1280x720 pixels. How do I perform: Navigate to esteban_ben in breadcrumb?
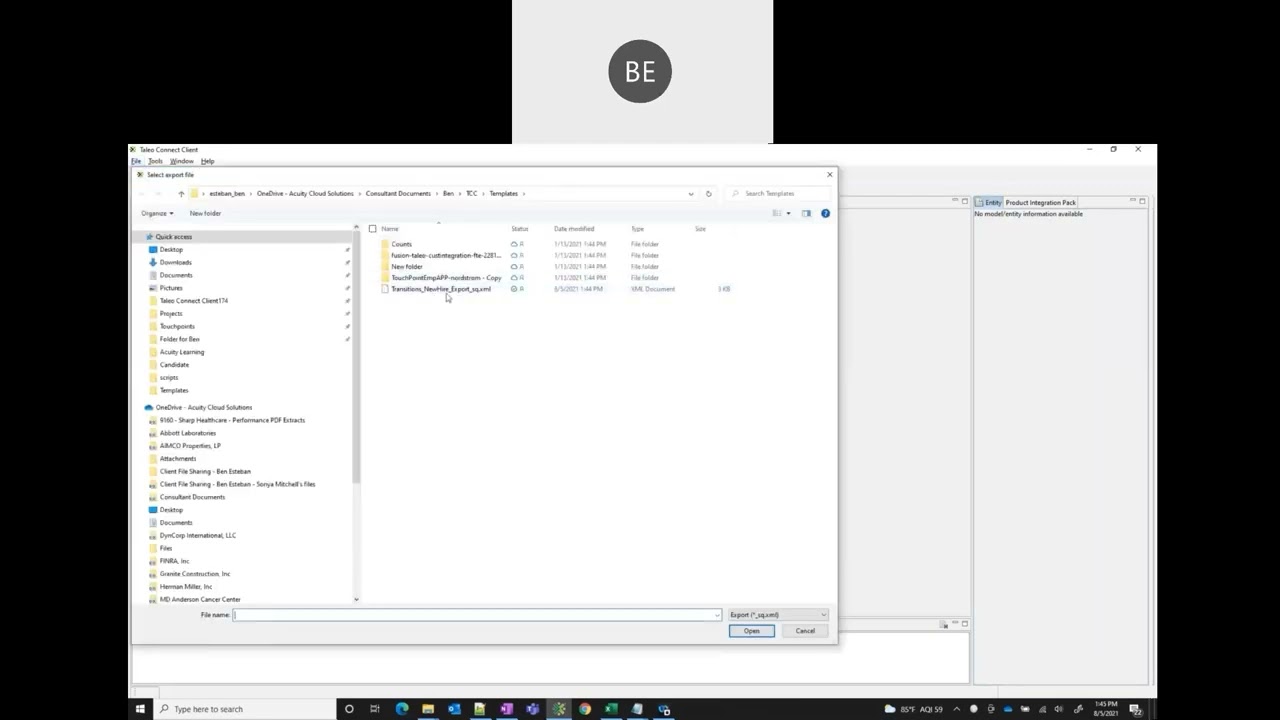(x=227, y=193)
